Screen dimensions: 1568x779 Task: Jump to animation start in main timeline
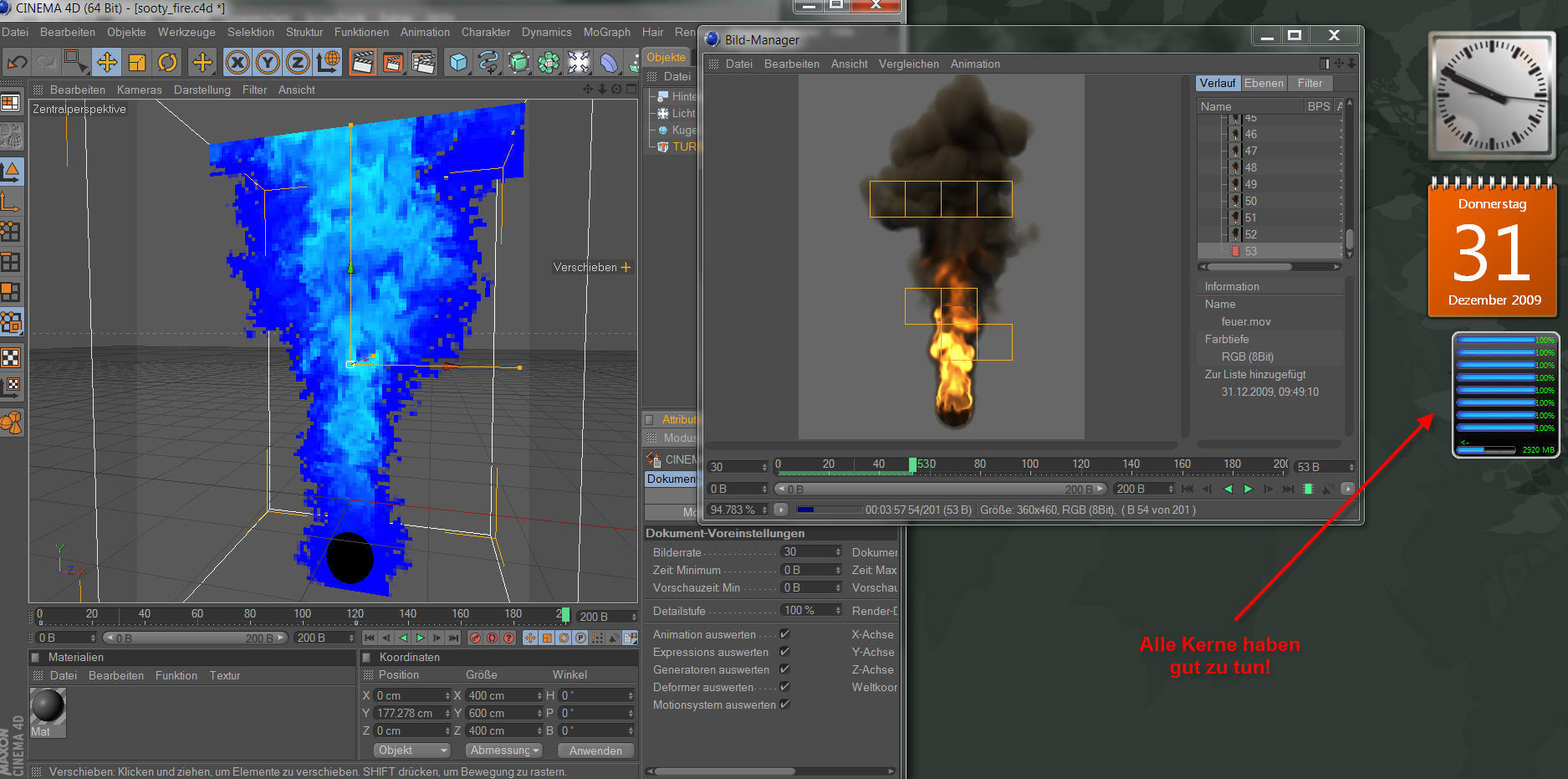(370, 638)
